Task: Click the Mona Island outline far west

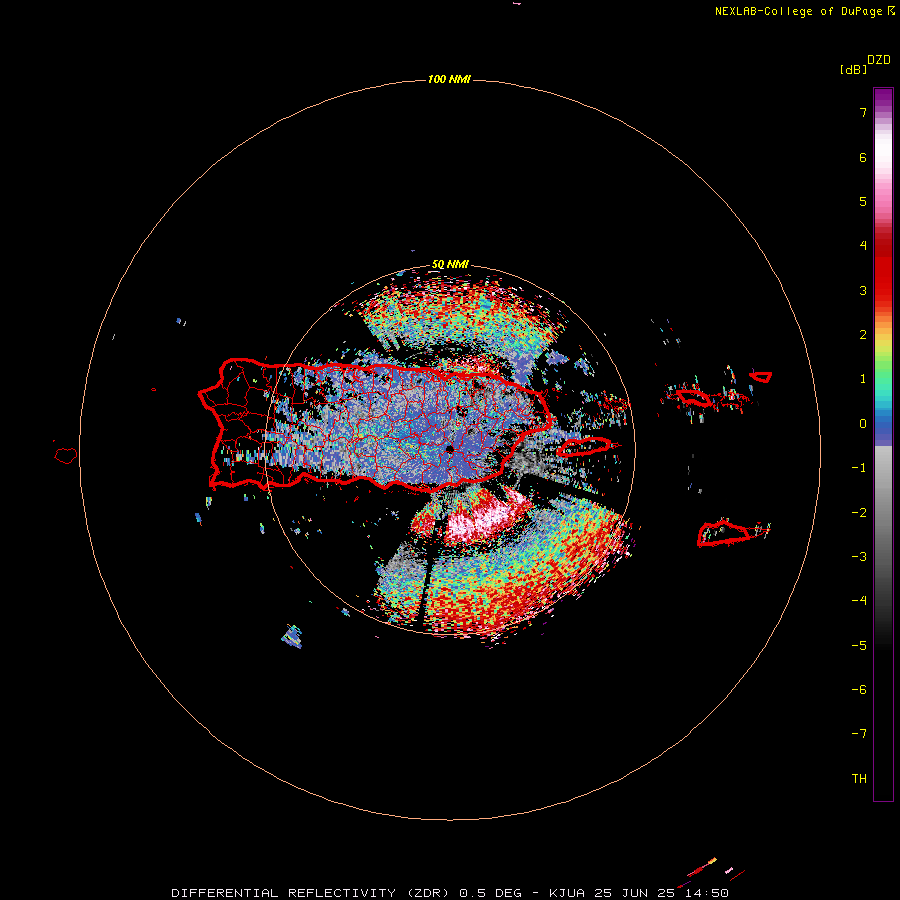Action: 66,455
